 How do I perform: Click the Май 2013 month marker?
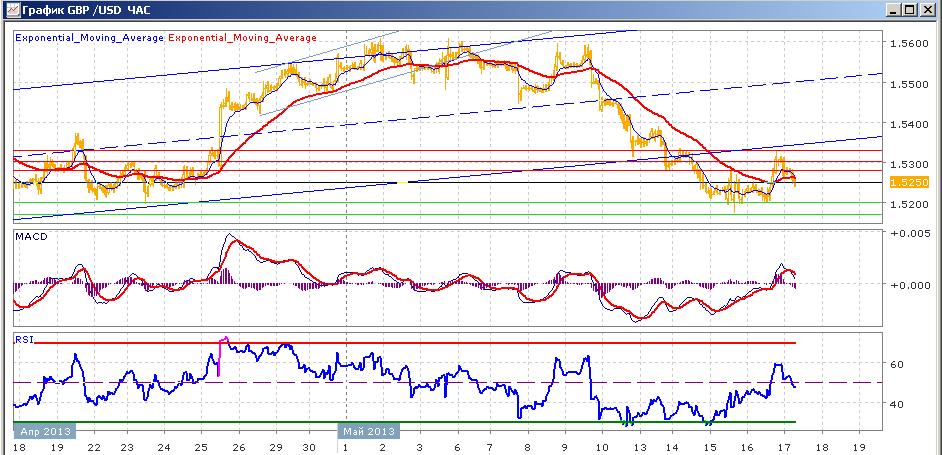369,431
